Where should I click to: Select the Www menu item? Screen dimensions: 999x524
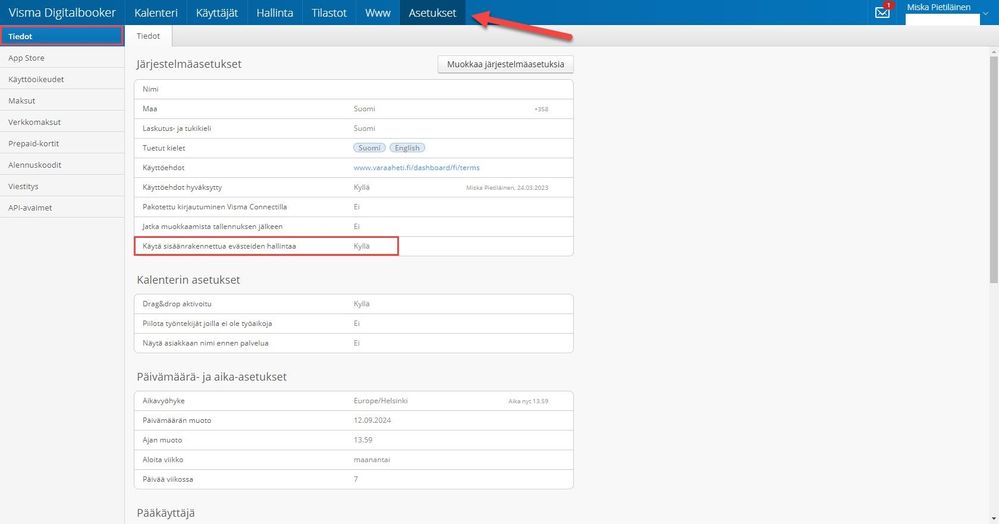click(x=377, y=12)
